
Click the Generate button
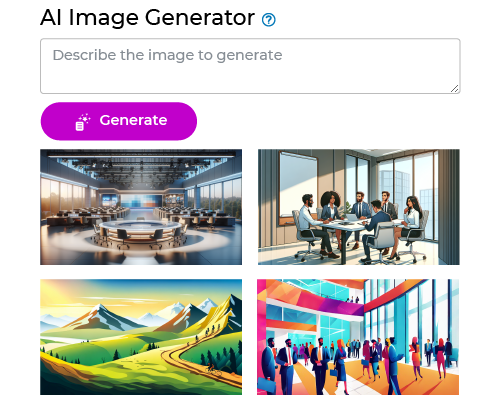click(119, 121)
